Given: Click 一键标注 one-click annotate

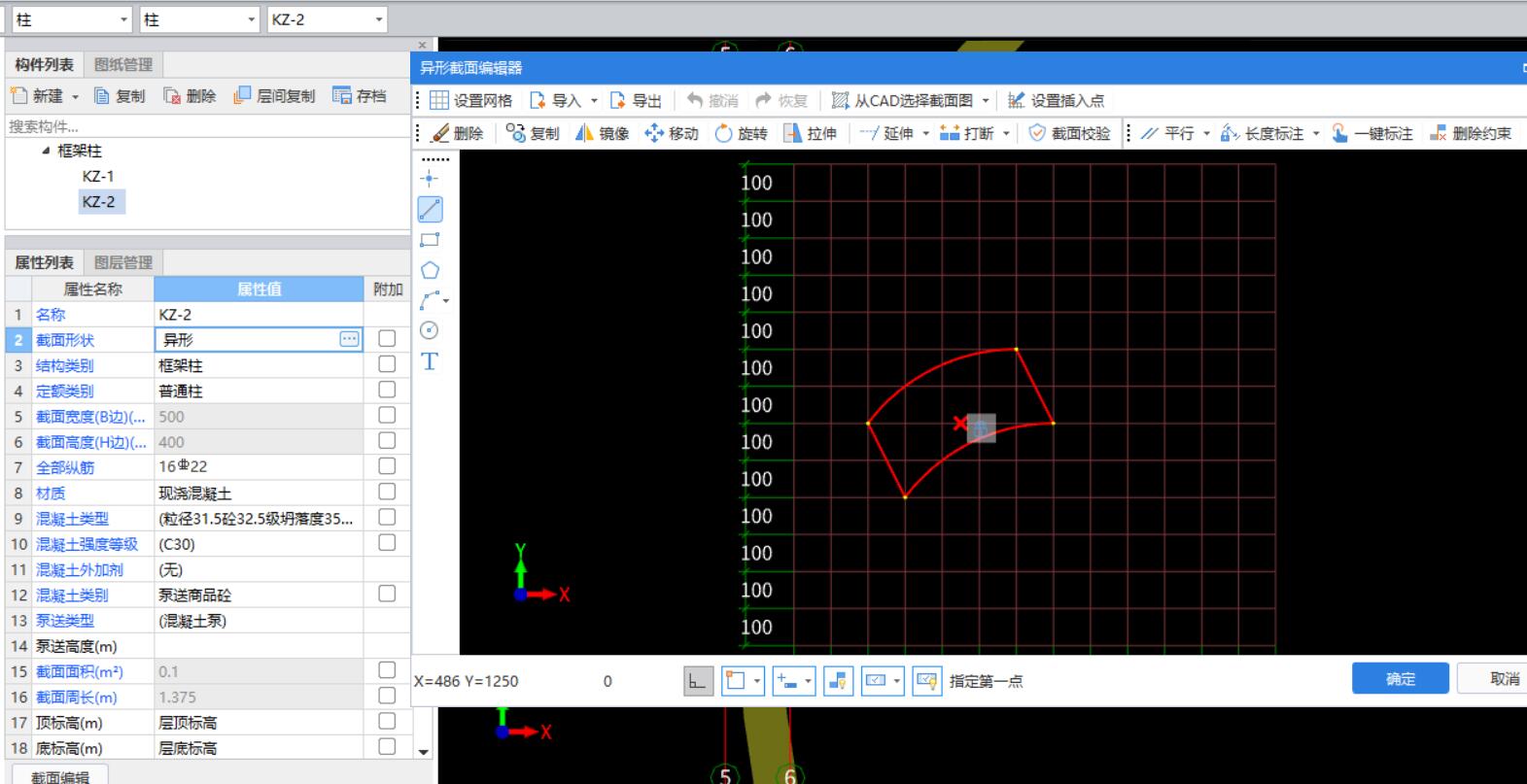Looking at the screenshot, I should coord(1371,133).
